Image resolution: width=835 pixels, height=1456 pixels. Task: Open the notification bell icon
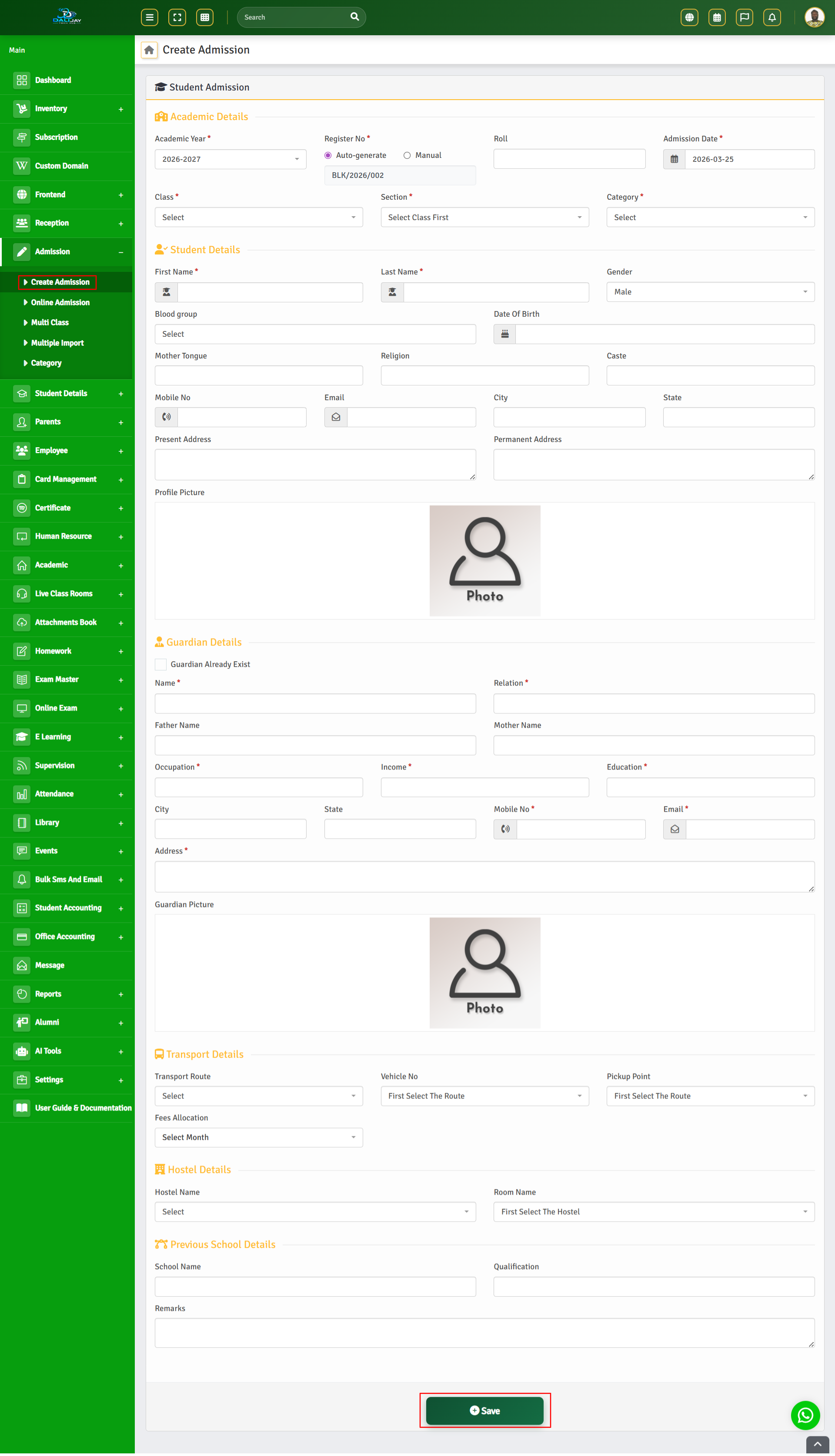[772, 17]
